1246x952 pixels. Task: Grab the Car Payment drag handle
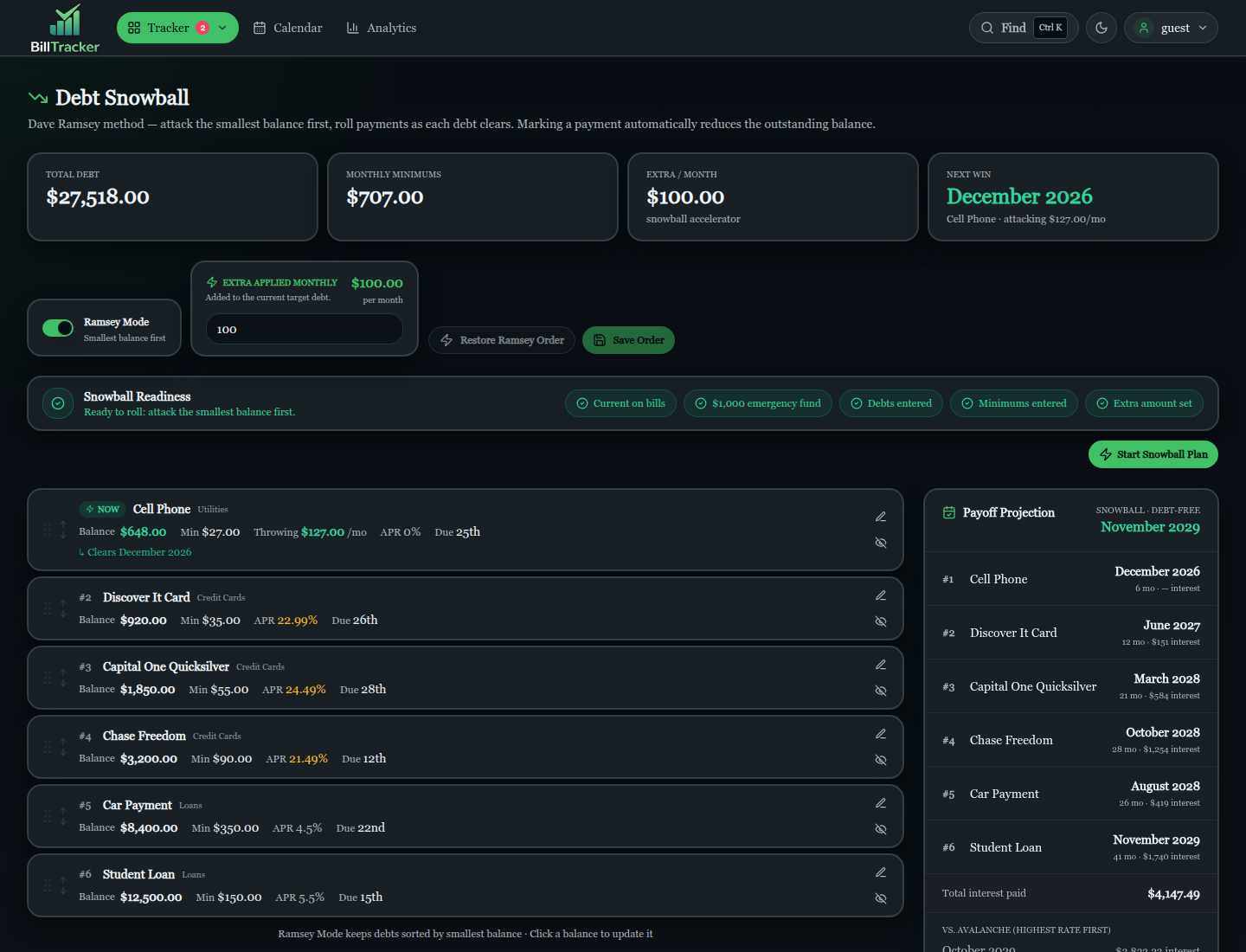click(x=48, y=816)
